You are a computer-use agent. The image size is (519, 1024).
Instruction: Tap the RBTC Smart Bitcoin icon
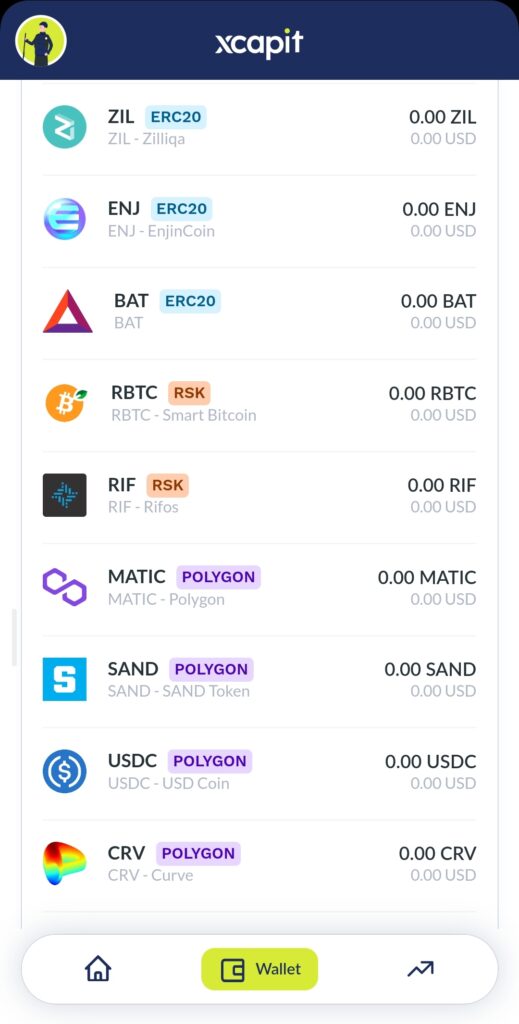tap(65, 403)
